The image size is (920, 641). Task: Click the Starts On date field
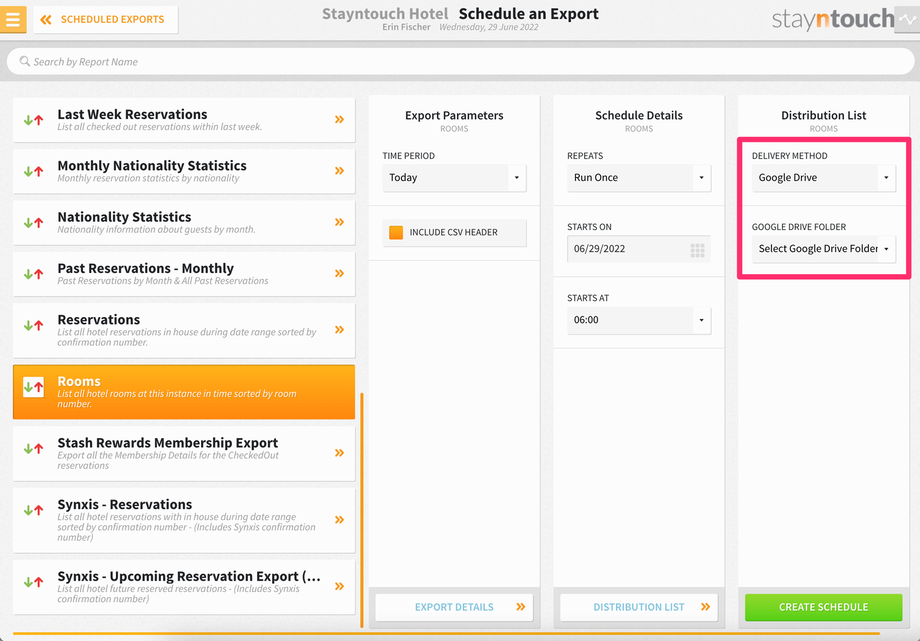639,249
